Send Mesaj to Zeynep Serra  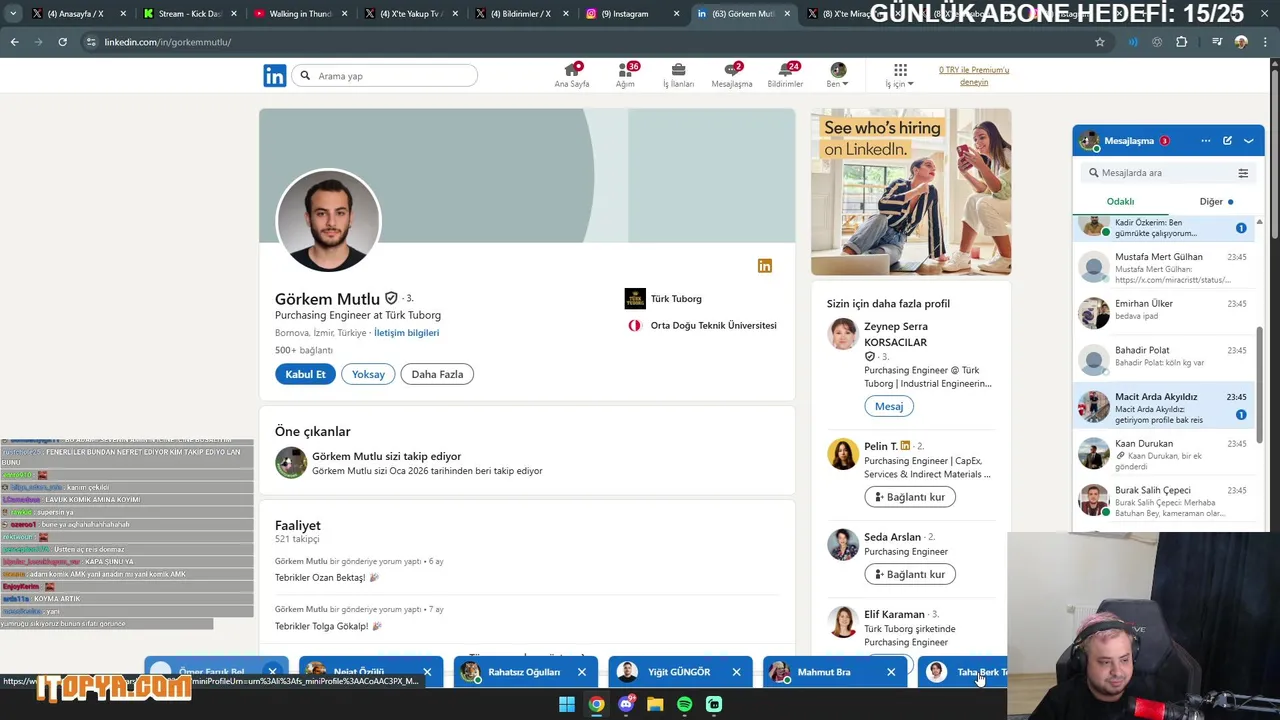(x=889, y=406)
